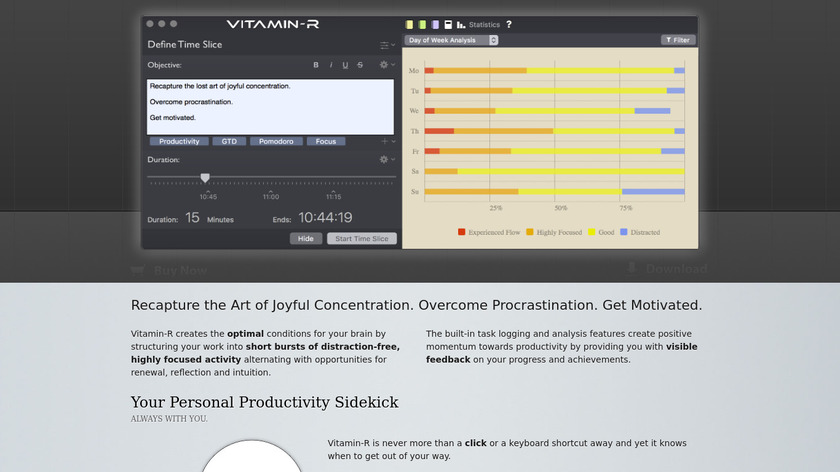Screen dimensions: 840x472
Task: Click the "Define Time Slice" heading
Action: pyautogui.click(x=185, y=44)
